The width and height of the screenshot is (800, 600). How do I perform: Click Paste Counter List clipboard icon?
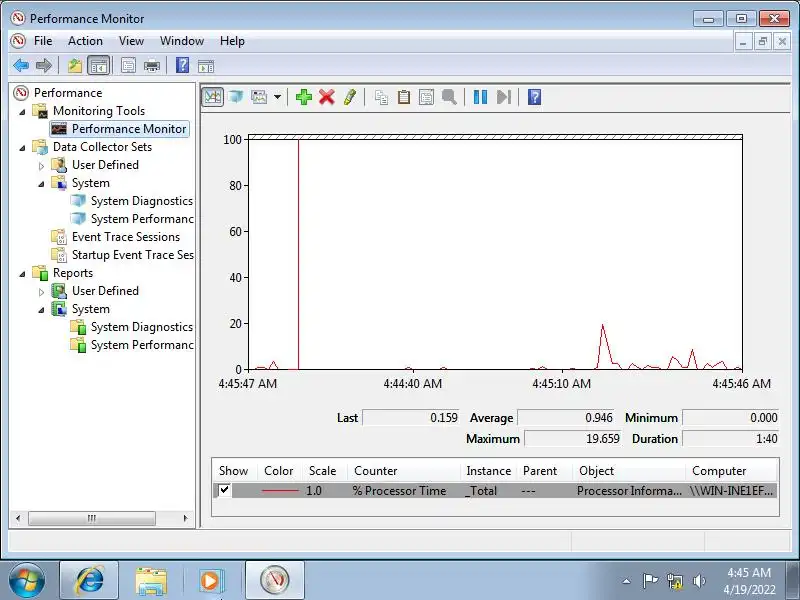pos(404,96)
